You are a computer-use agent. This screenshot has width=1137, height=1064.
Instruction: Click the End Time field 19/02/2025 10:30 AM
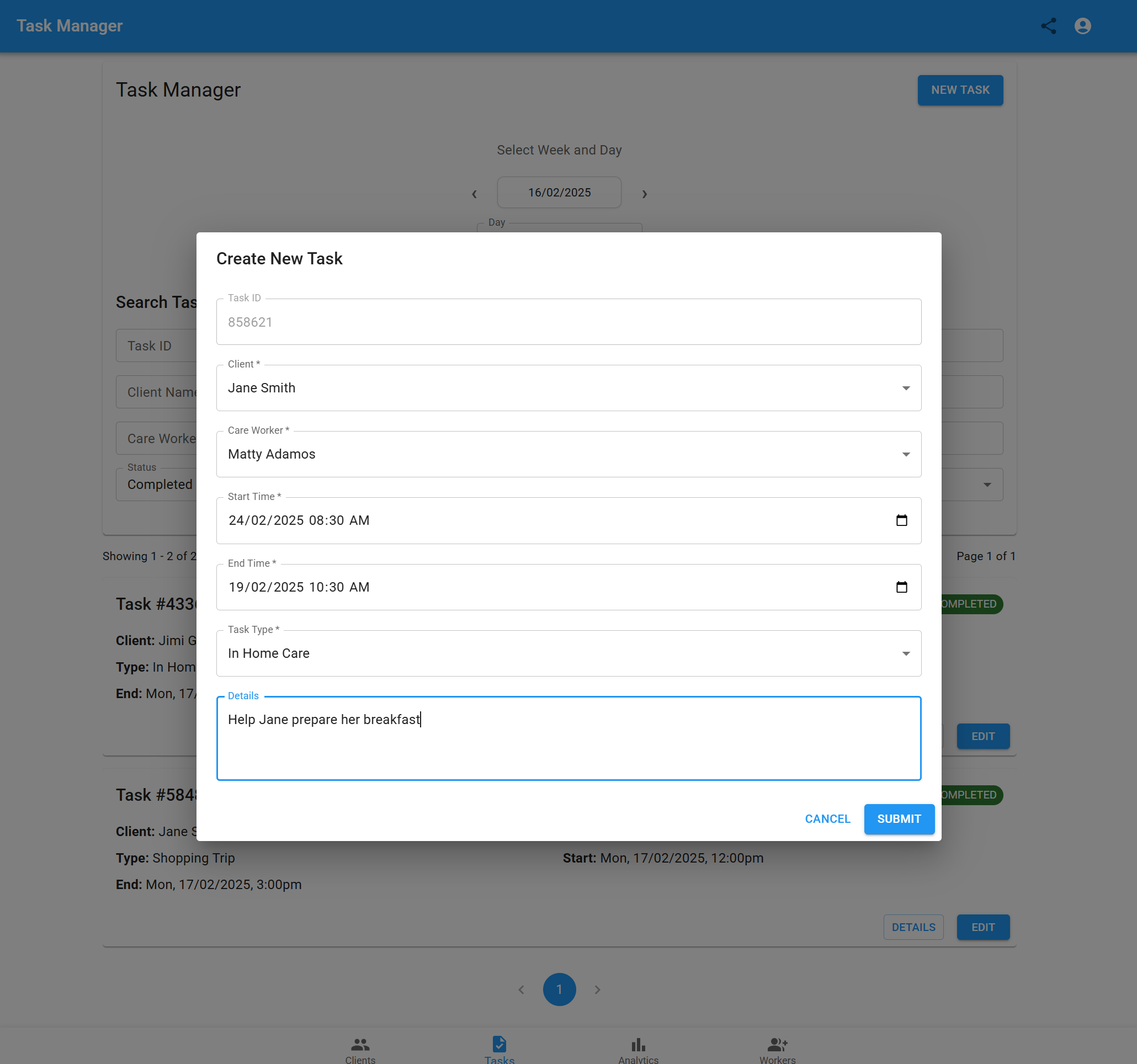coord(568,587)
